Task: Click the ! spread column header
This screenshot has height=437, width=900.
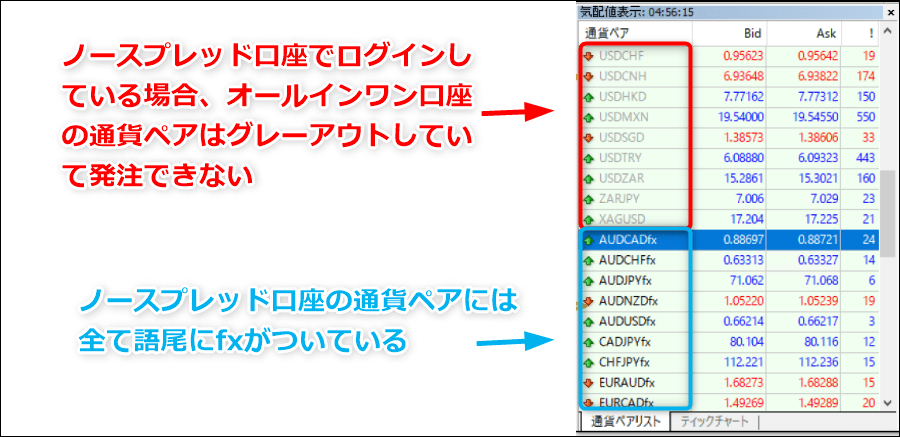Action: [x=860, y=33]
